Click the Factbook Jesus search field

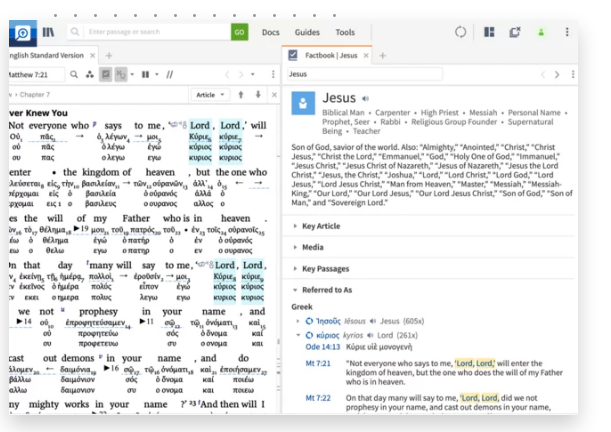tap(364, 74)
